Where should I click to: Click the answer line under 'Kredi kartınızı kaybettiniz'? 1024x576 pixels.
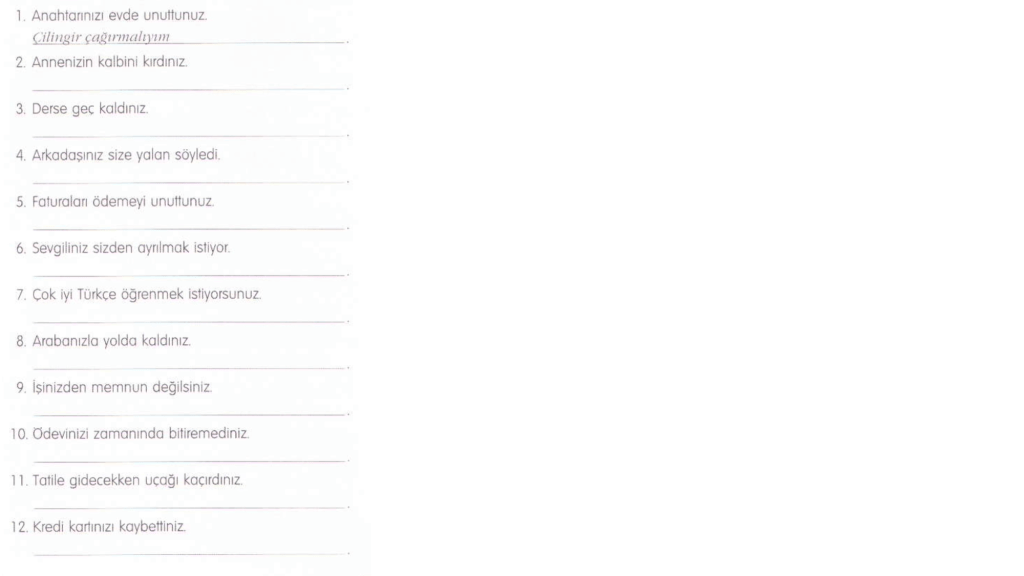tap(190, 550)
